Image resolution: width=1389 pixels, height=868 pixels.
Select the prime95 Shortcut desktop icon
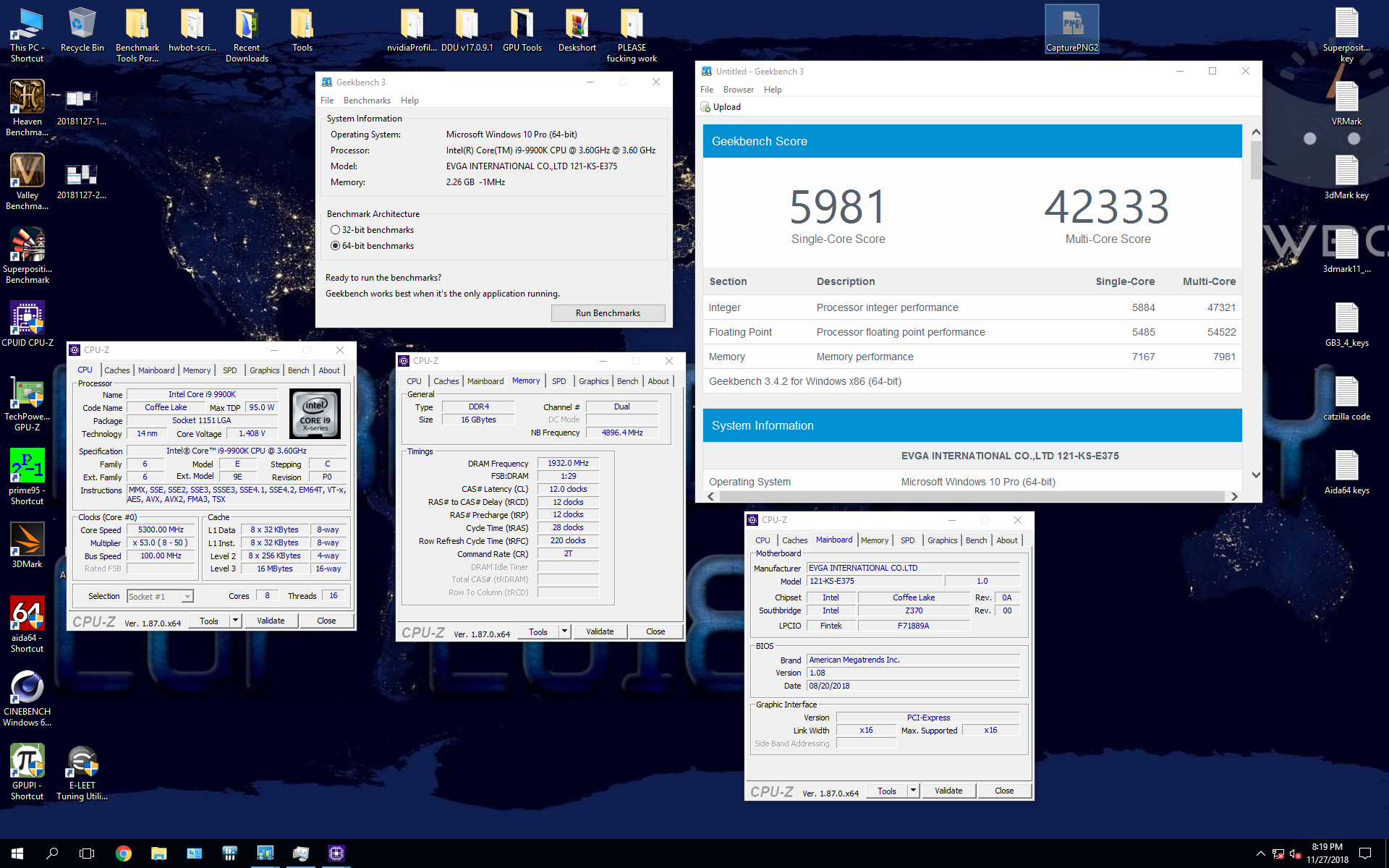[27, 476]
